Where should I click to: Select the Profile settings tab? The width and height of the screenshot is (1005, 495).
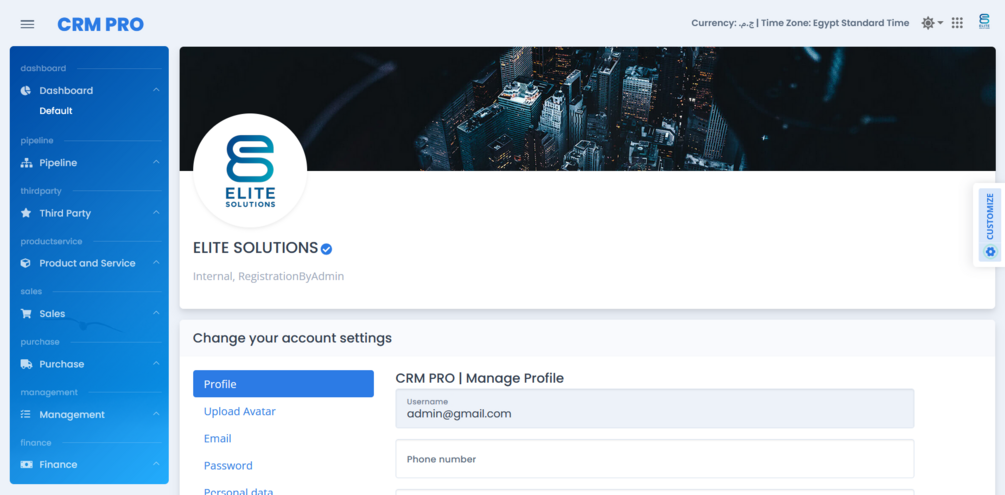click(x=283, y=384)
